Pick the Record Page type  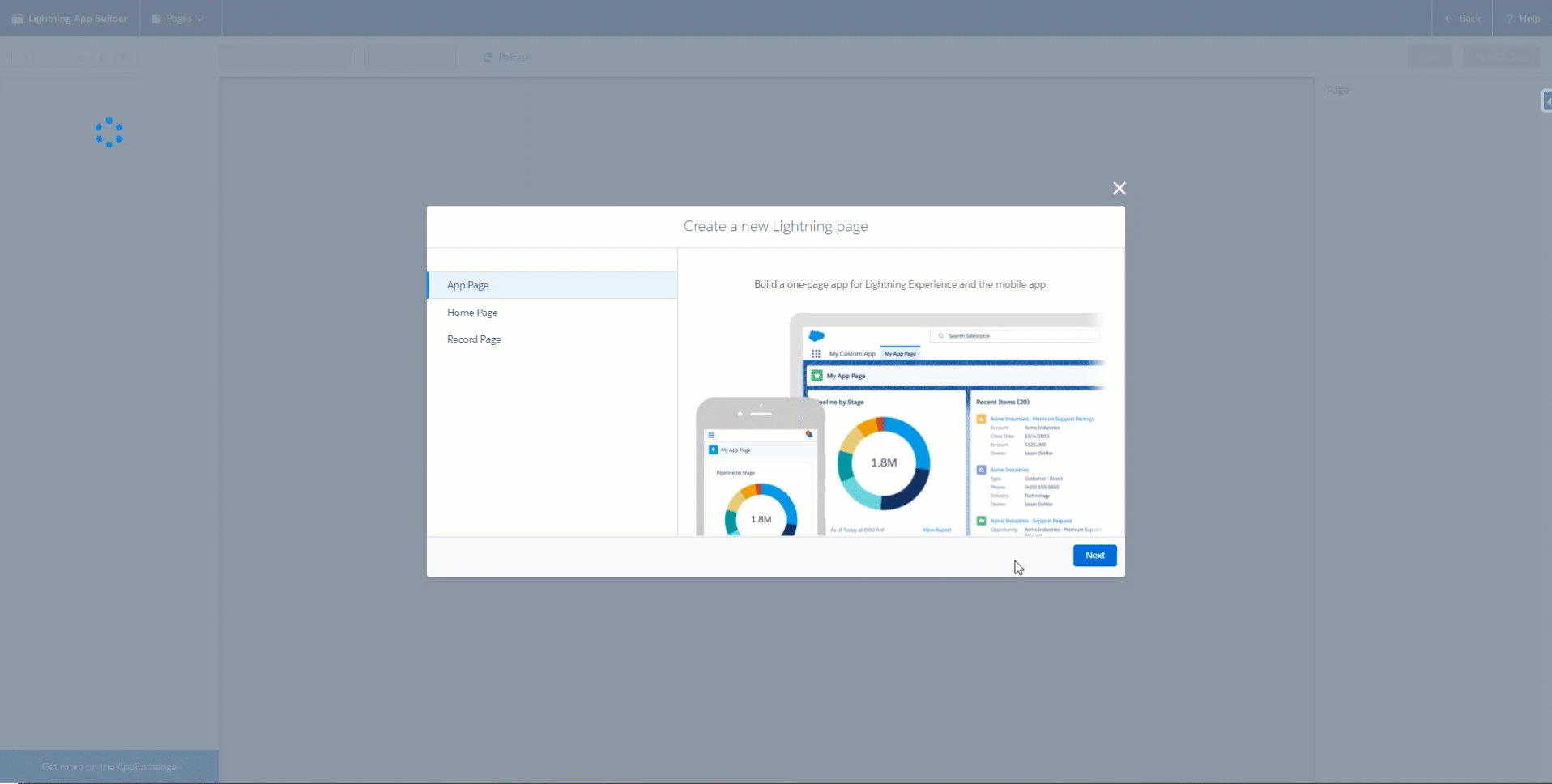pyautogui.click(x=474, y=339)
